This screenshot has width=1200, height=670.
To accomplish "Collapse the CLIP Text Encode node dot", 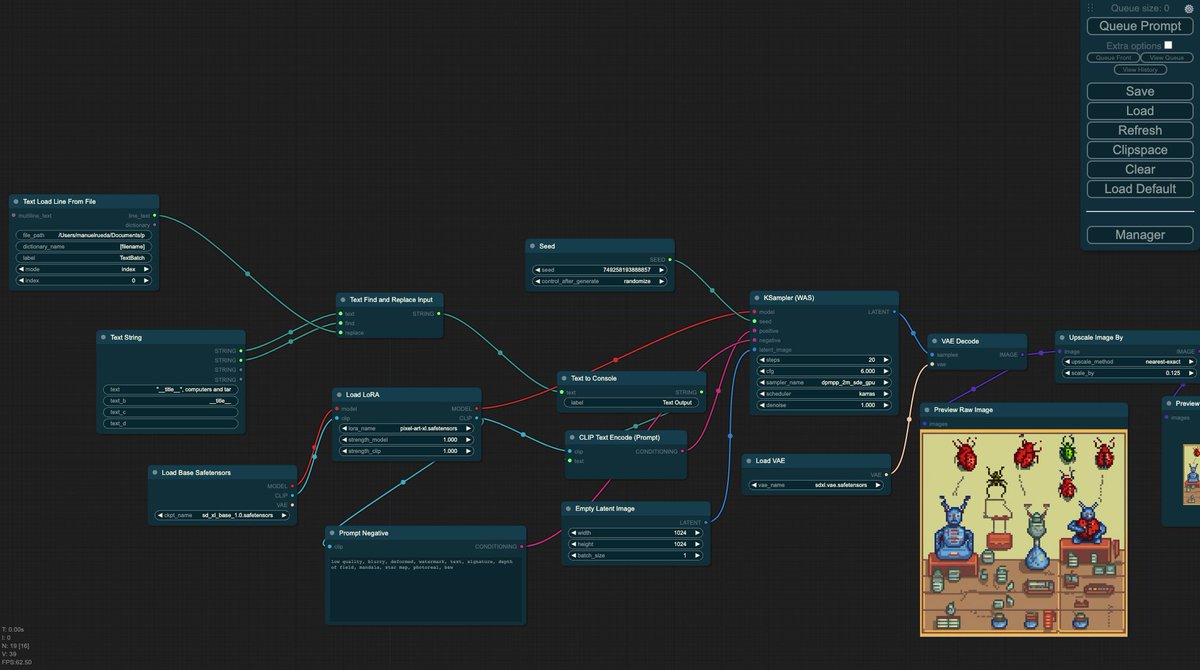I will pyautogui.click(x=571, y=437).
